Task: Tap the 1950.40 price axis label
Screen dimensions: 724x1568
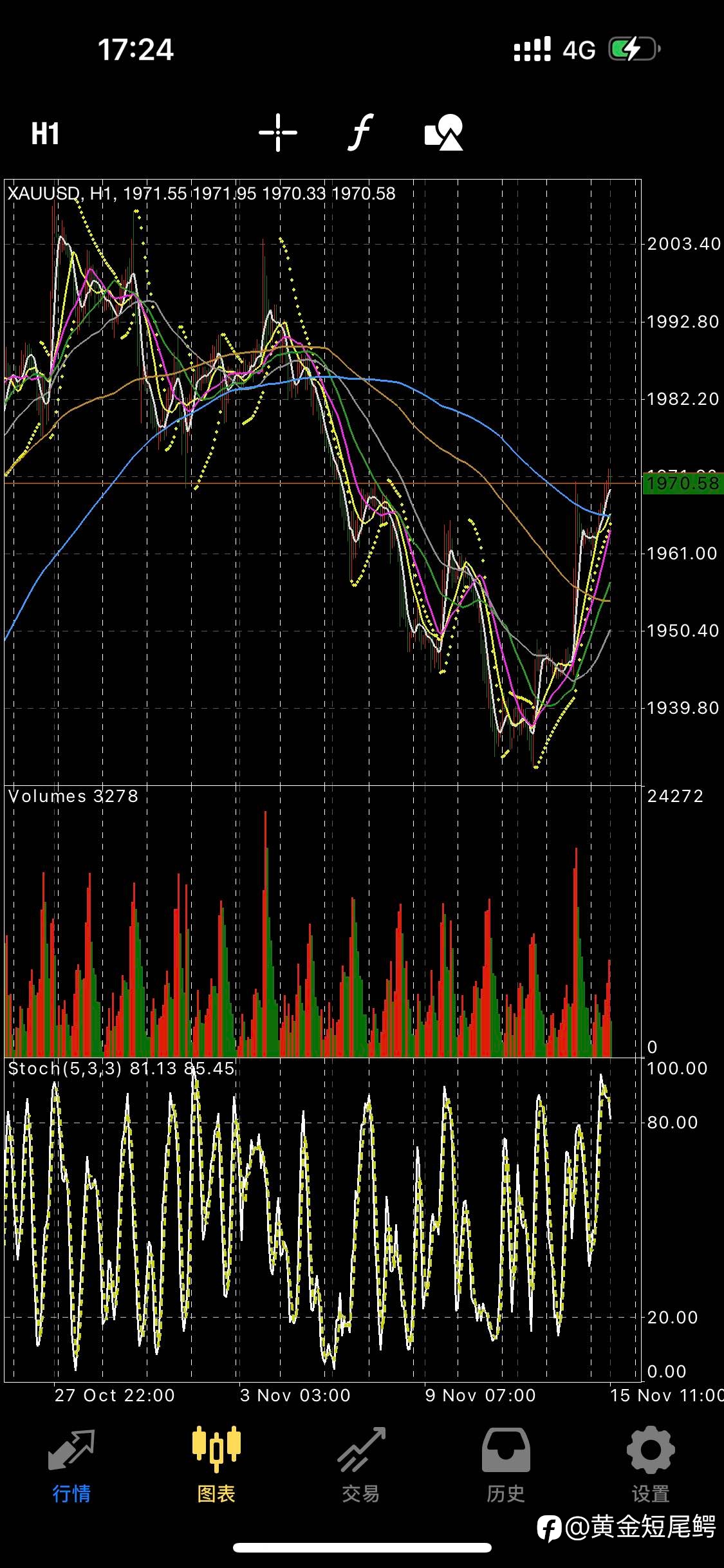Action: tap(683, 631)
